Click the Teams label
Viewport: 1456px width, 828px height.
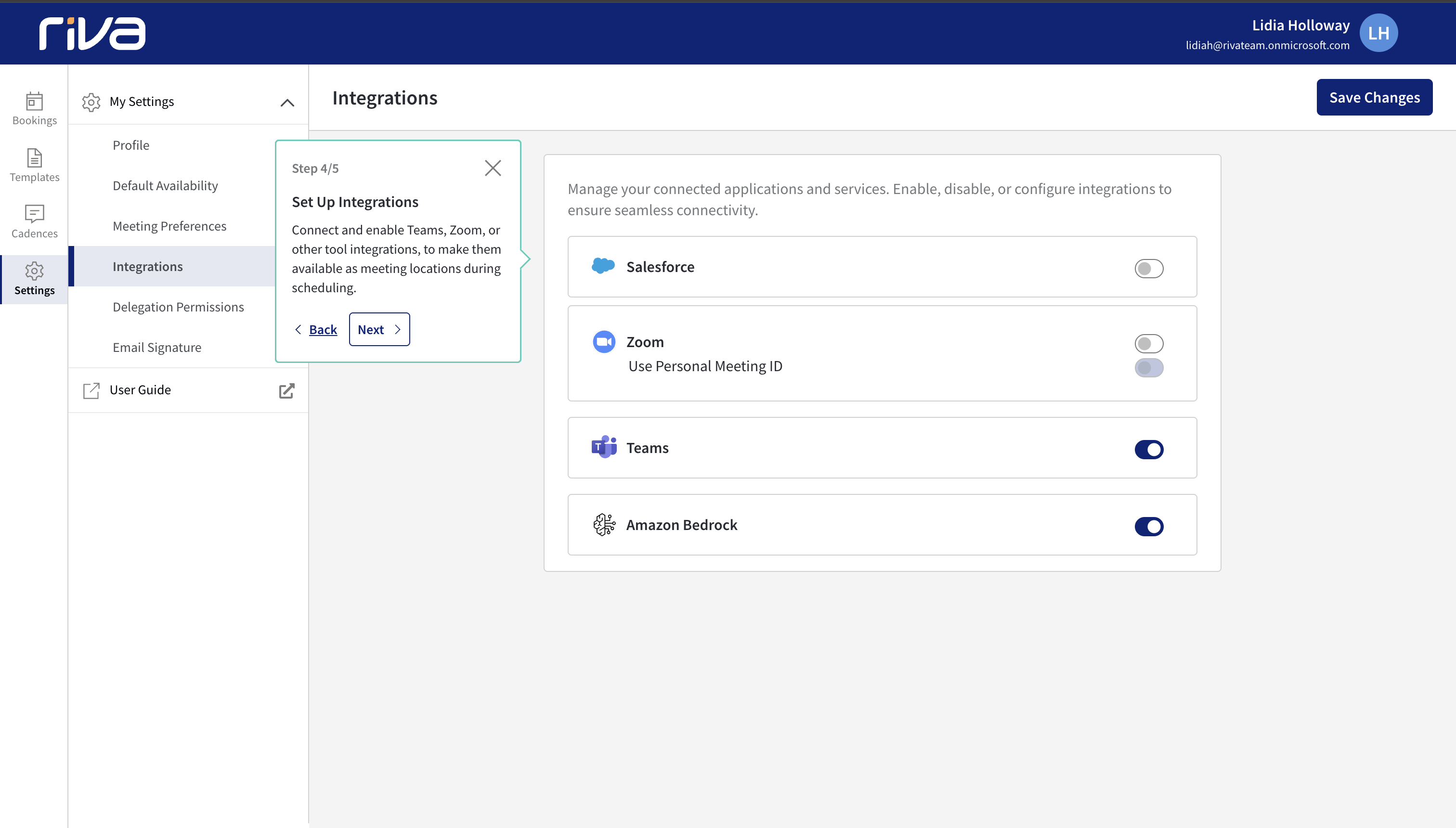click(x=647, y=448)
